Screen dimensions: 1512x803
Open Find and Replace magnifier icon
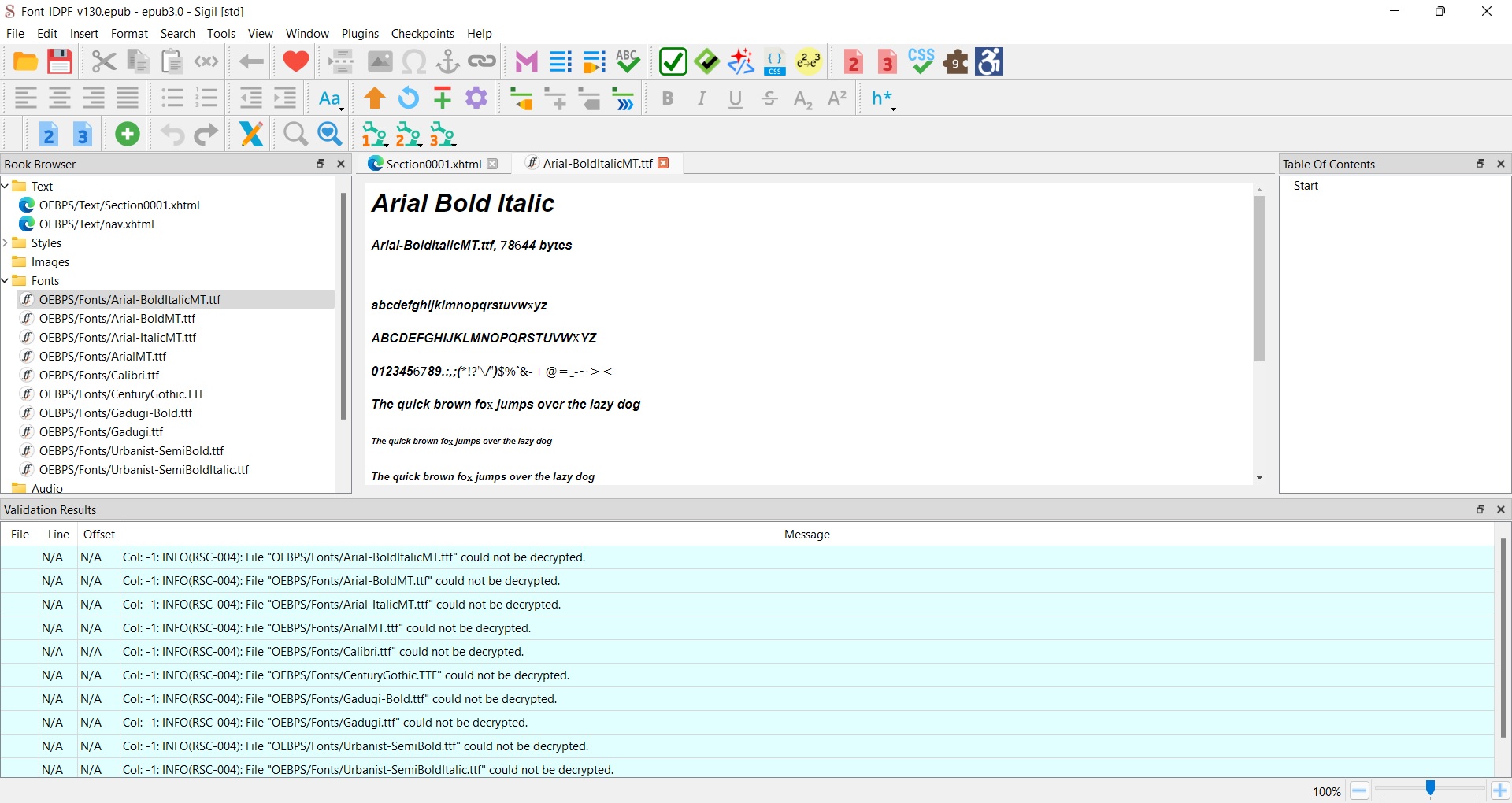click(x=296, y=135)
